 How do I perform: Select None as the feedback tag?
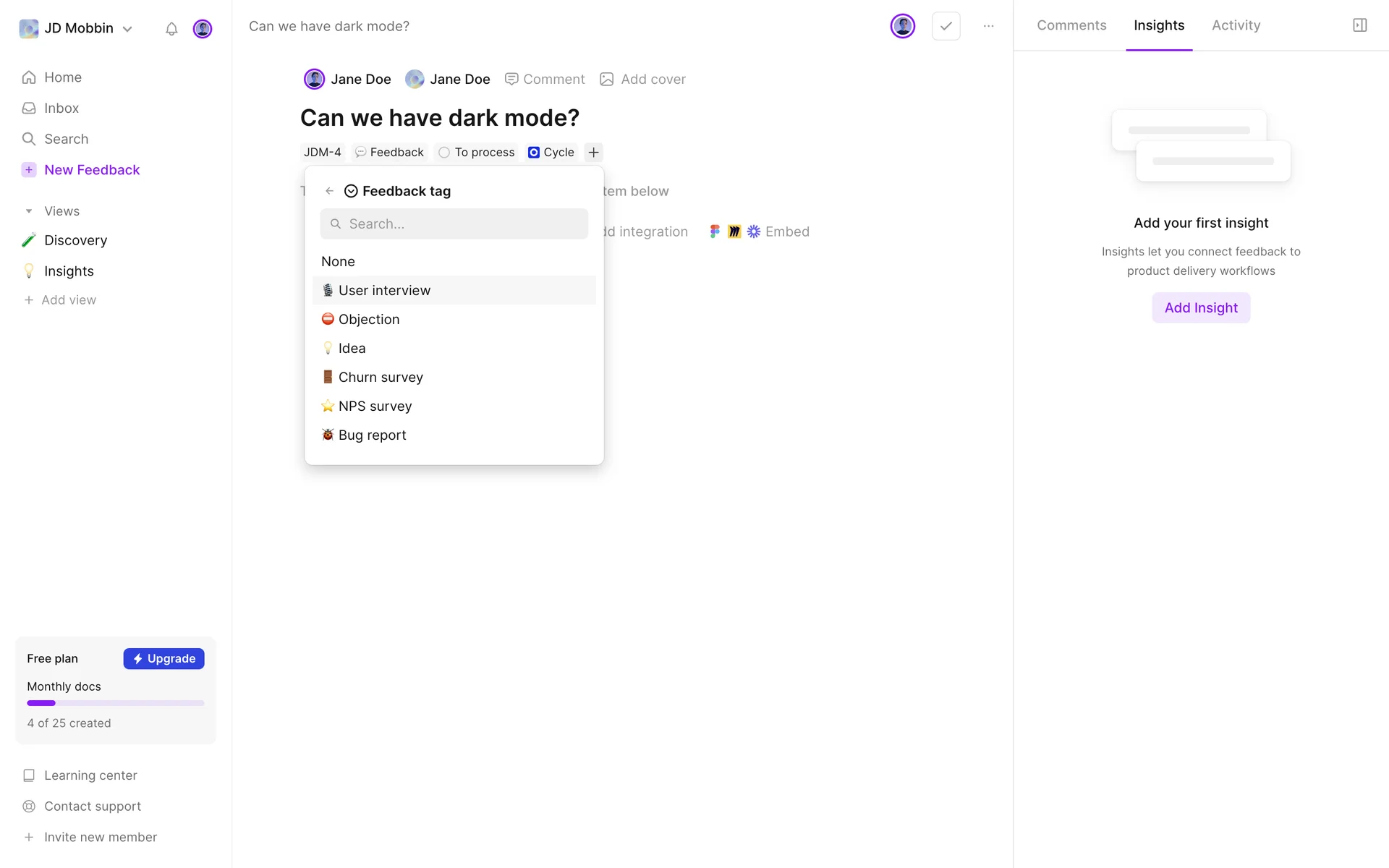338,262
